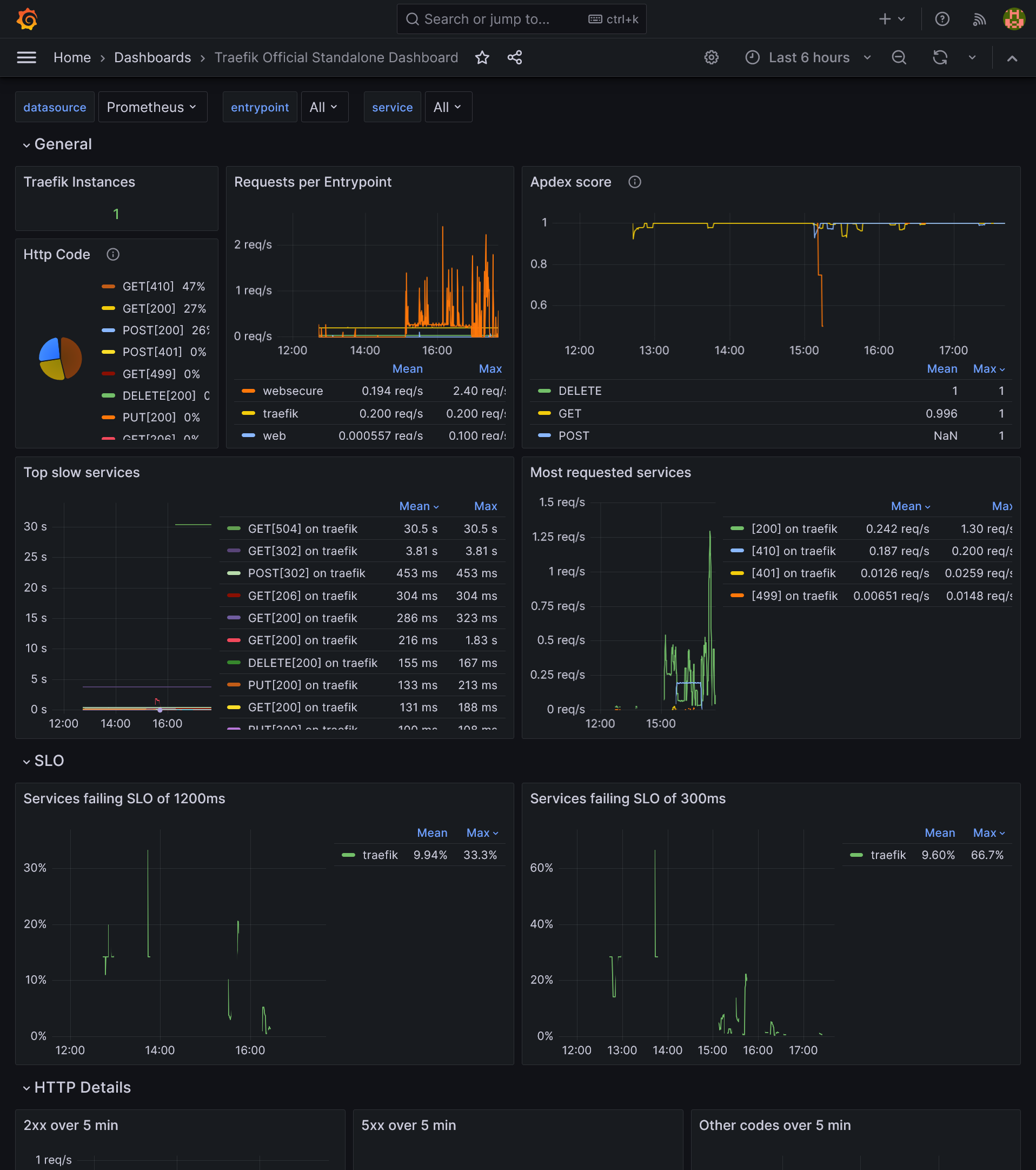Open the entrypoint All dropdown

click(324, 107)
